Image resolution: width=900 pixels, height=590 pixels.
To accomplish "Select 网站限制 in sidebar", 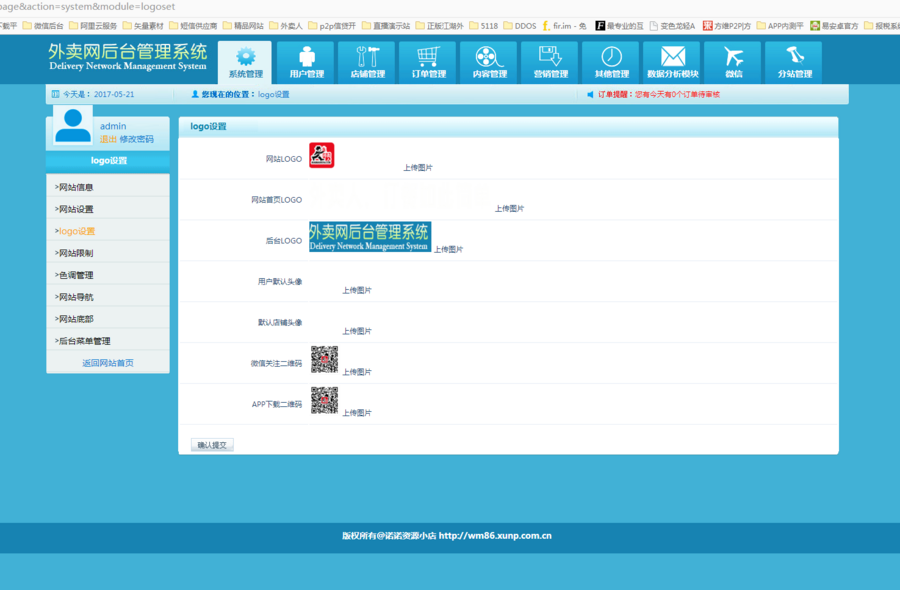I will 108,253.
